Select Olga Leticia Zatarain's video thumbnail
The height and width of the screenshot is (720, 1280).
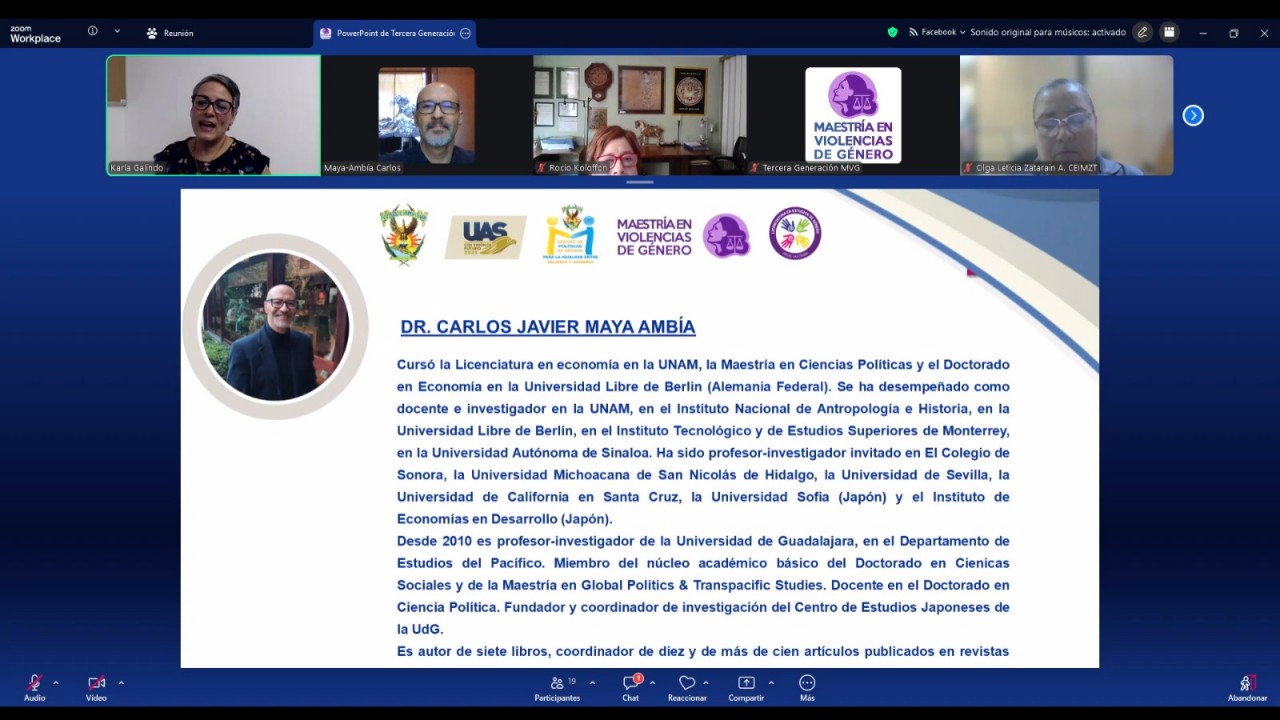click(x=1066, y=115)
